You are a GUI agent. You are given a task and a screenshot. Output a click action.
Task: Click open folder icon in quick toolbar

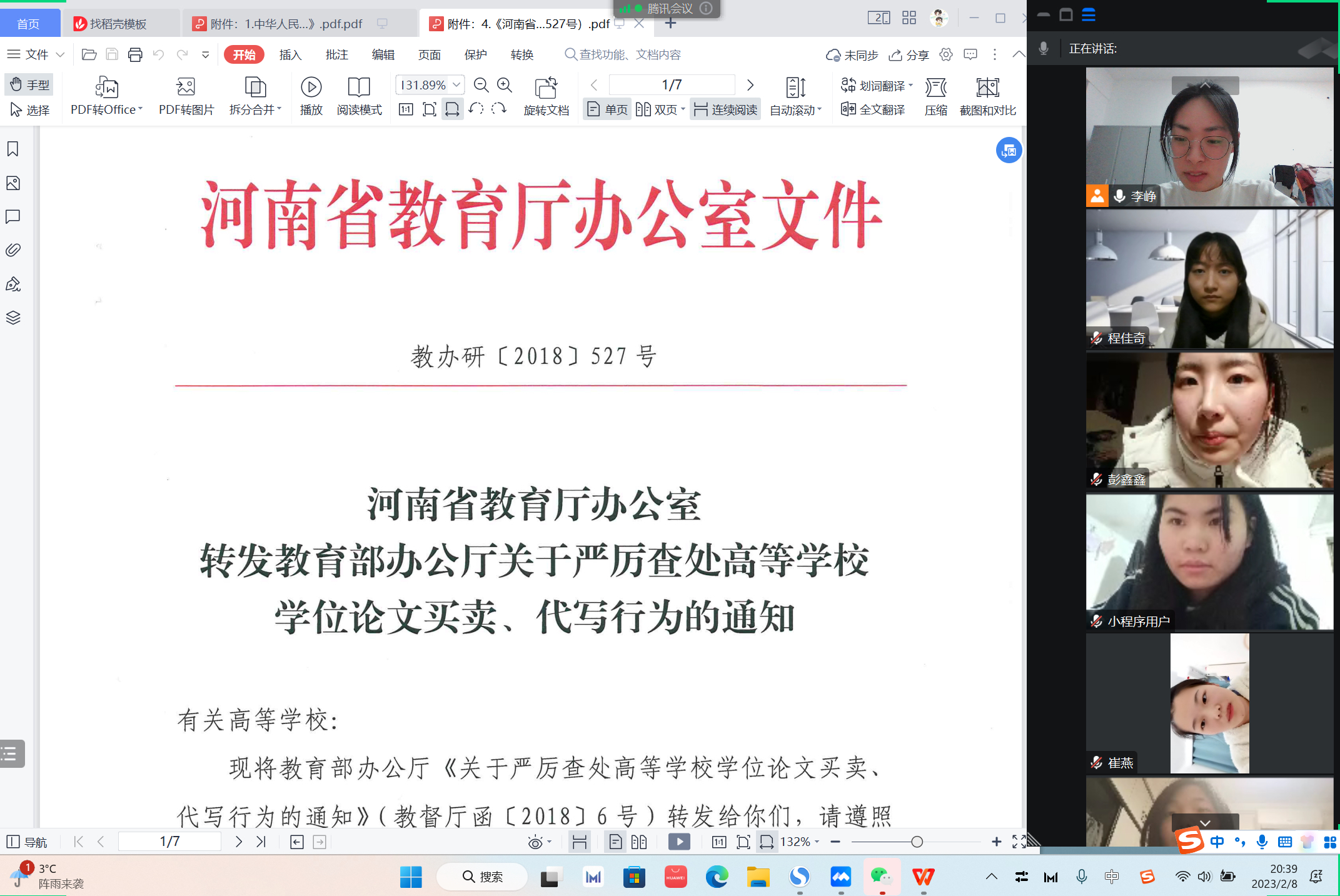[89, 55]
